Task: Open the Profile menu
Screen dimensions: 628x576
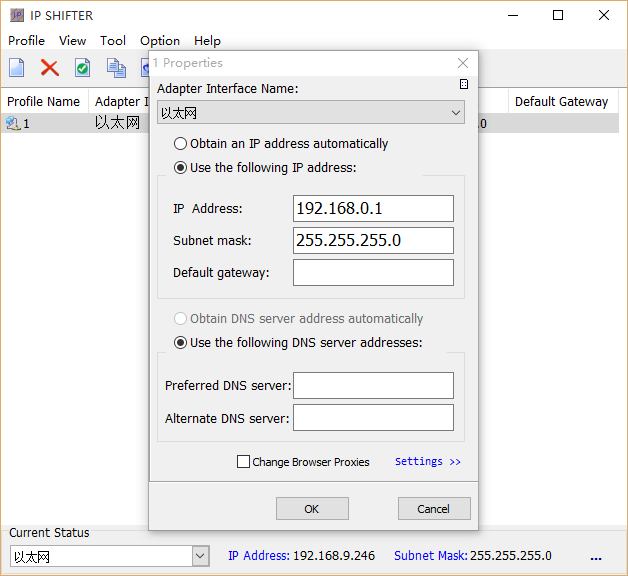Action: pyautogui.click(x=26, y=41)
